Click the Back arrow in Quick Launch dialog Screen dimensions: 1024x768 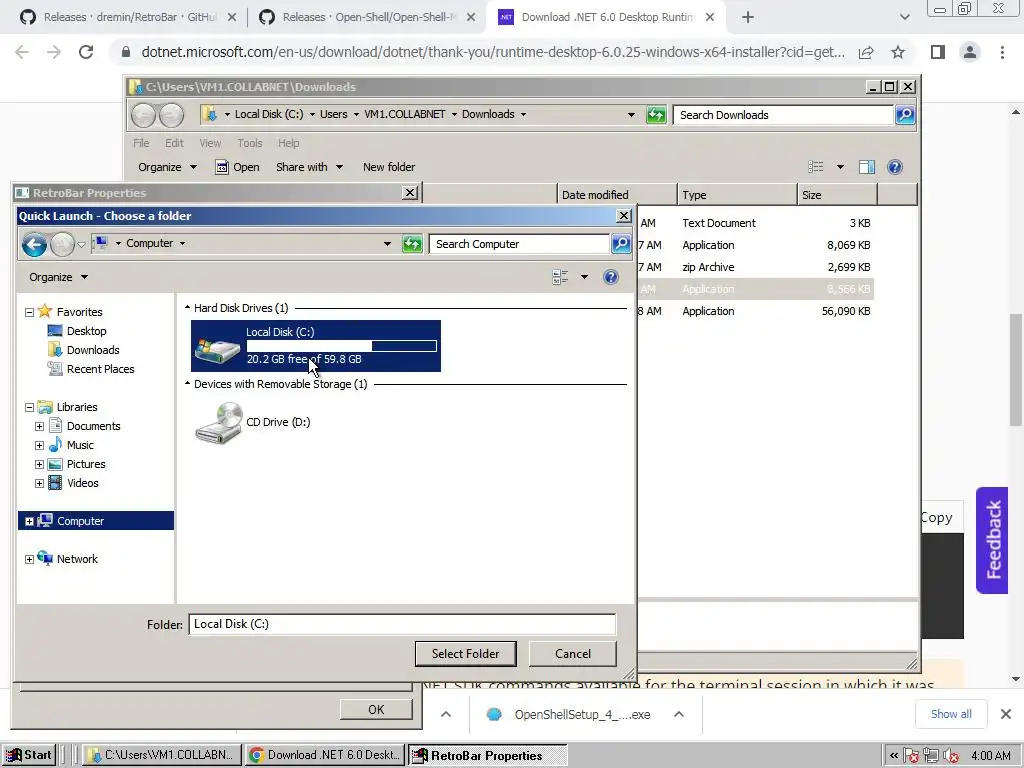(x=34, y=245)
